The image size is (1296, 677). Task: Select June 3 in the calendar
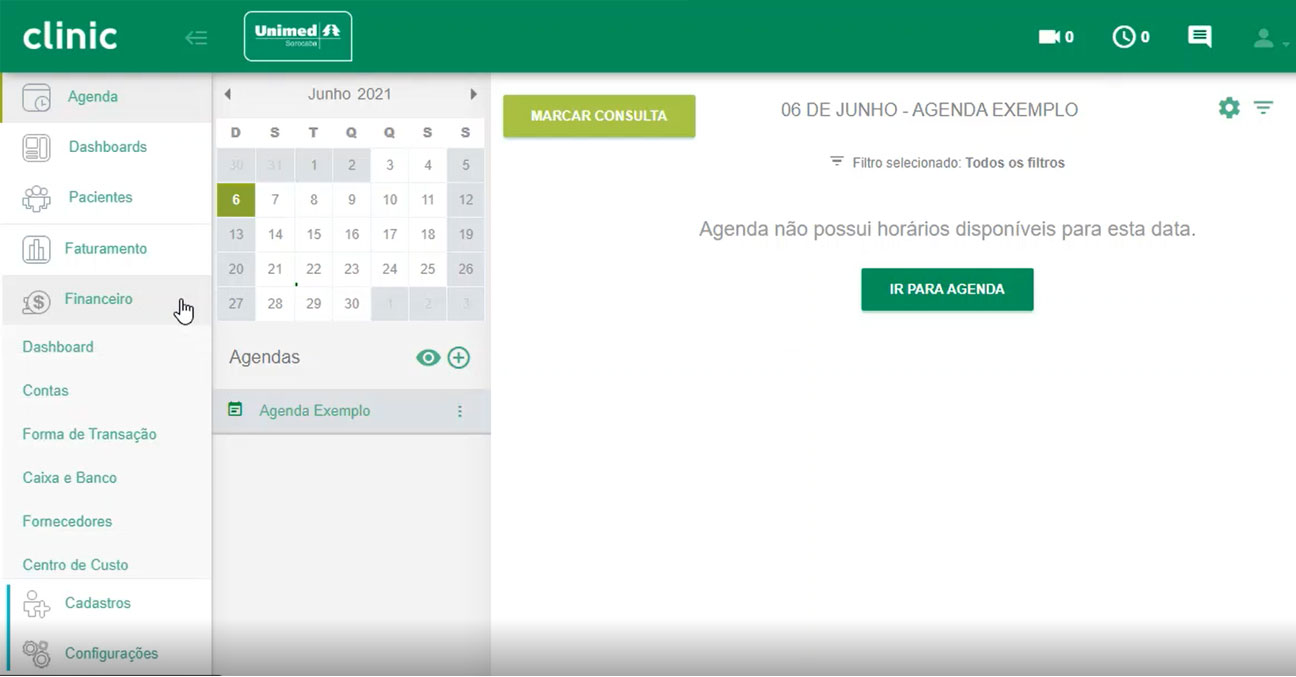[390, 166]
